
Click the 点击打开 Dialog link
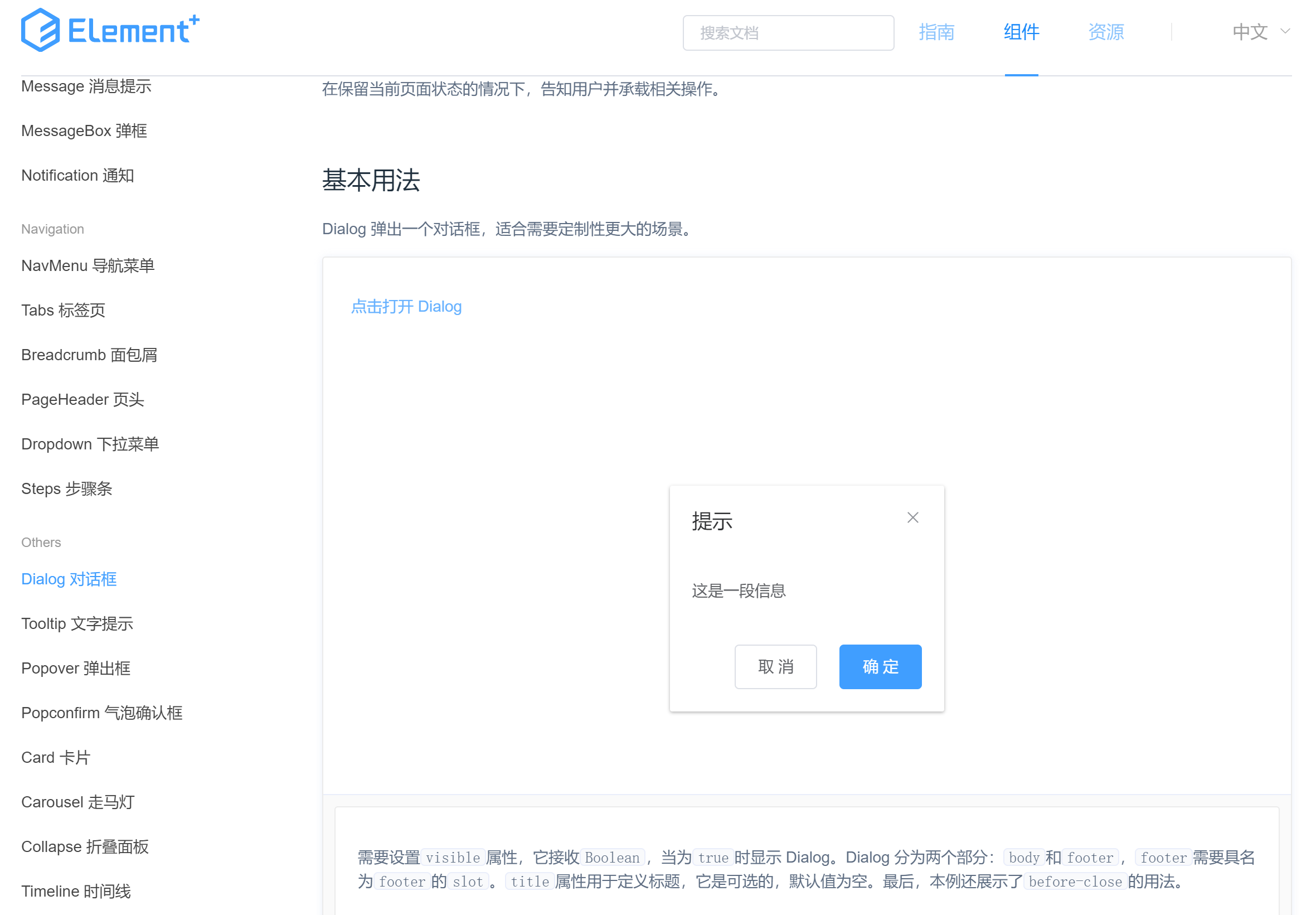point(406,307)
